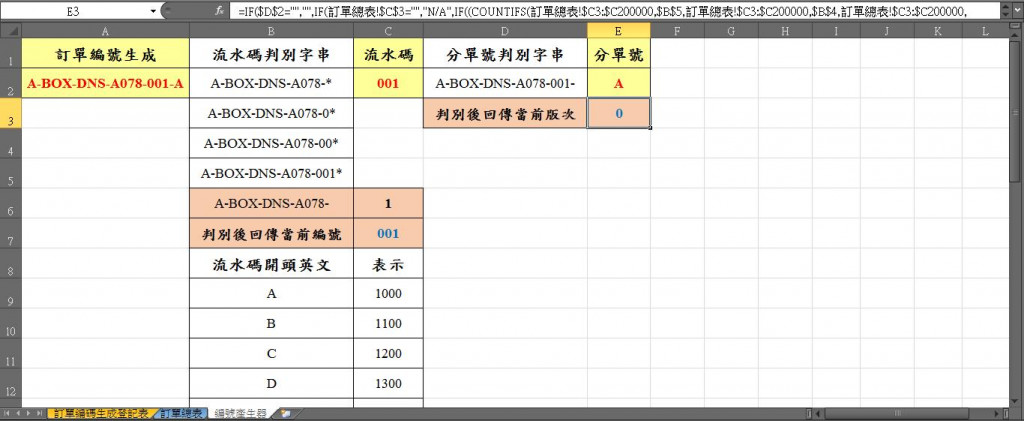1024x421 pixels.
Task: Select row 7 header
Action: [x=12, y=233]
